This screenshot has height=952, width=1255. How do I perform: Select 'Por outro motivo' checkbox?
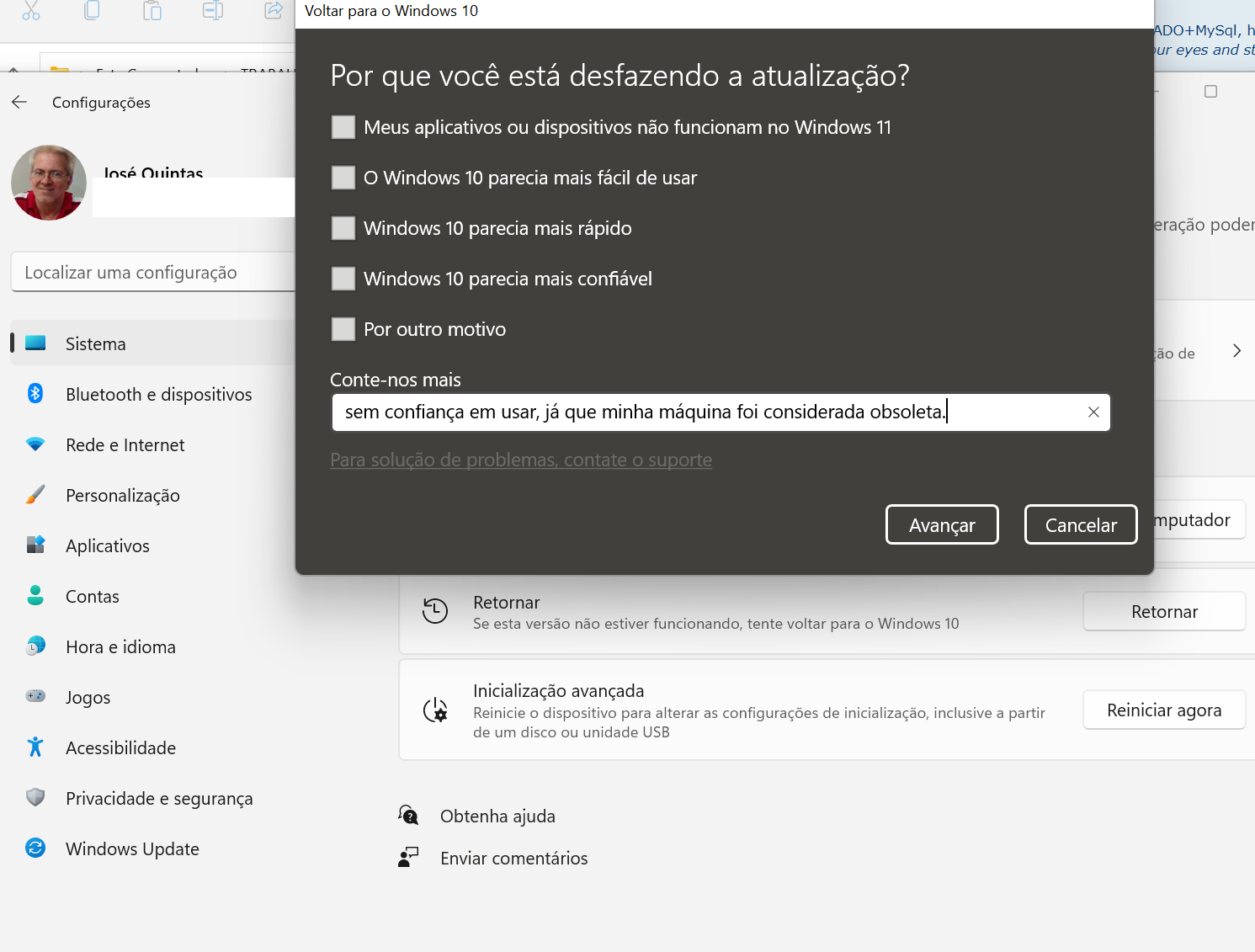click(343, 329)
